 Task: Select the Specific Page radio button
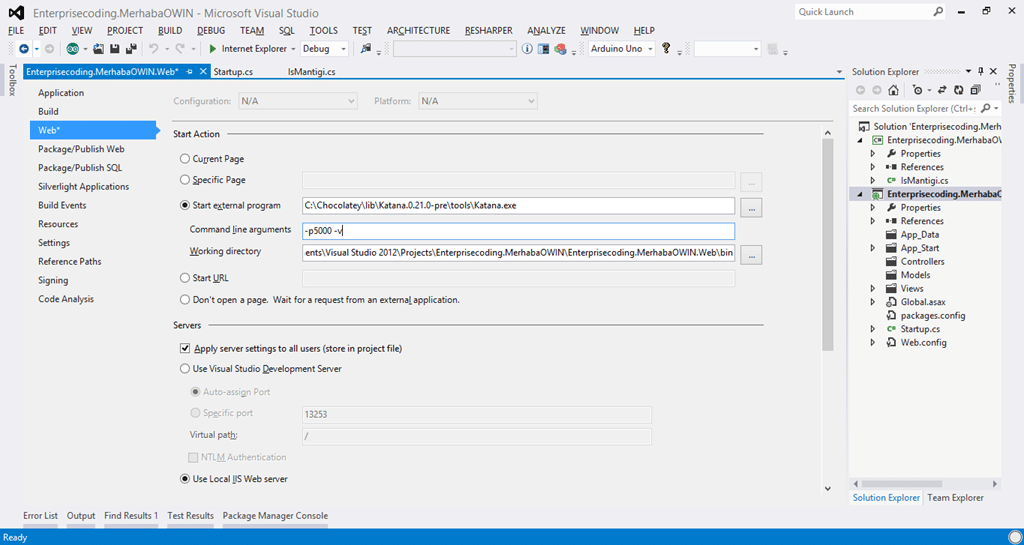pyautogui.click(x=185, y=179)
